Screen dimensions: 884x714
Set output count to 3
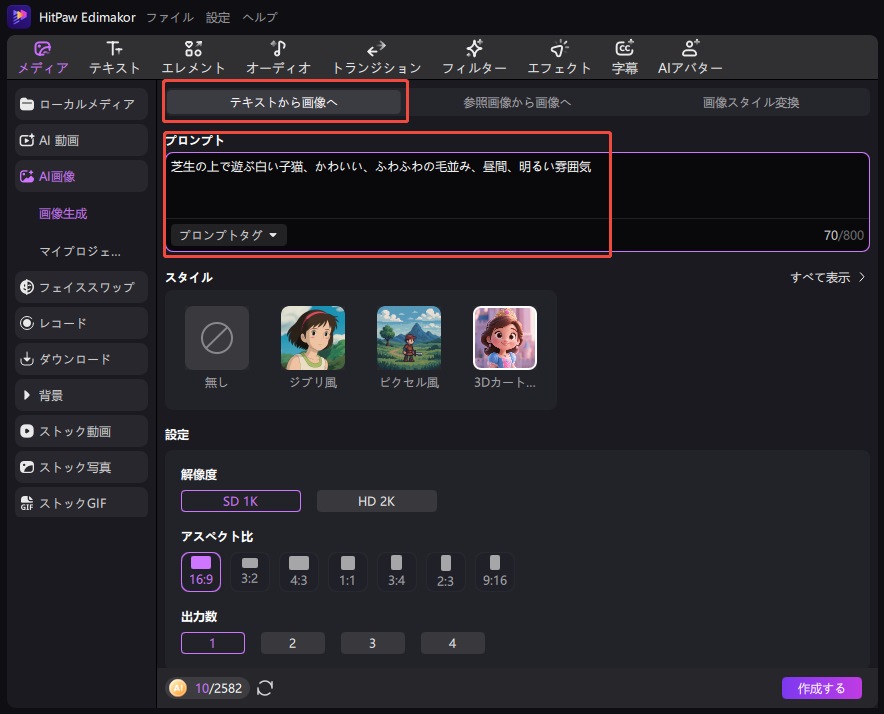point(373,643)
